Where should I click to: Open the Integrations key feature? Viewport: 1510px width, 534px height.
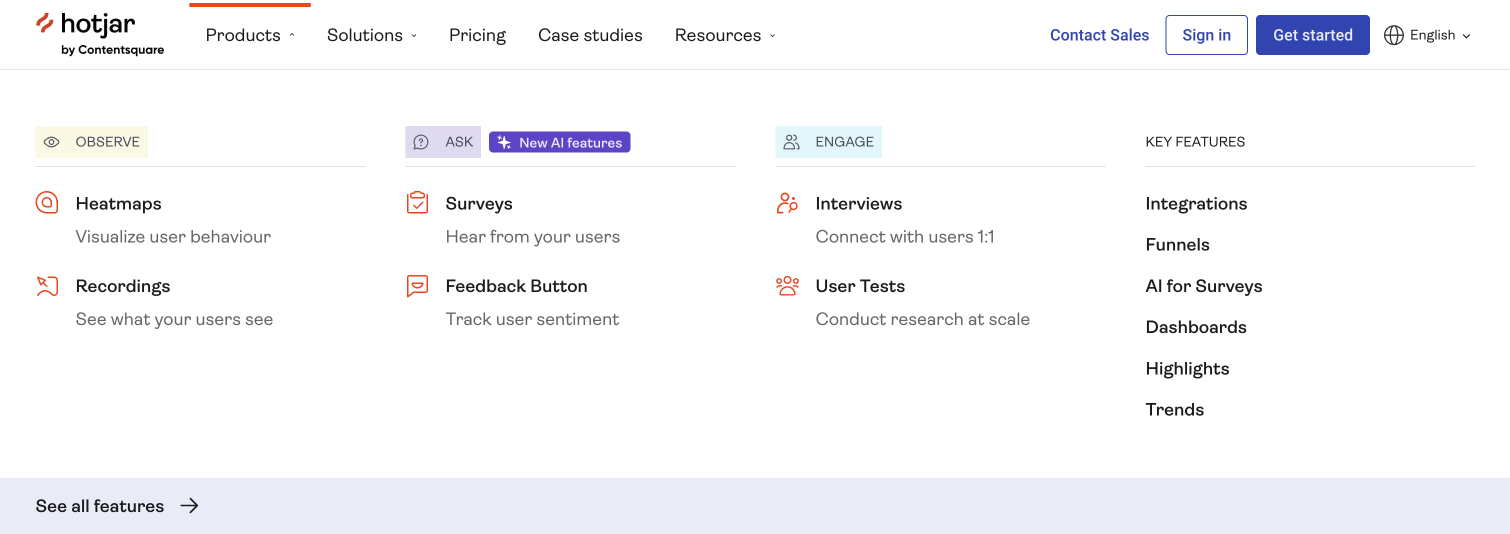1196,203
